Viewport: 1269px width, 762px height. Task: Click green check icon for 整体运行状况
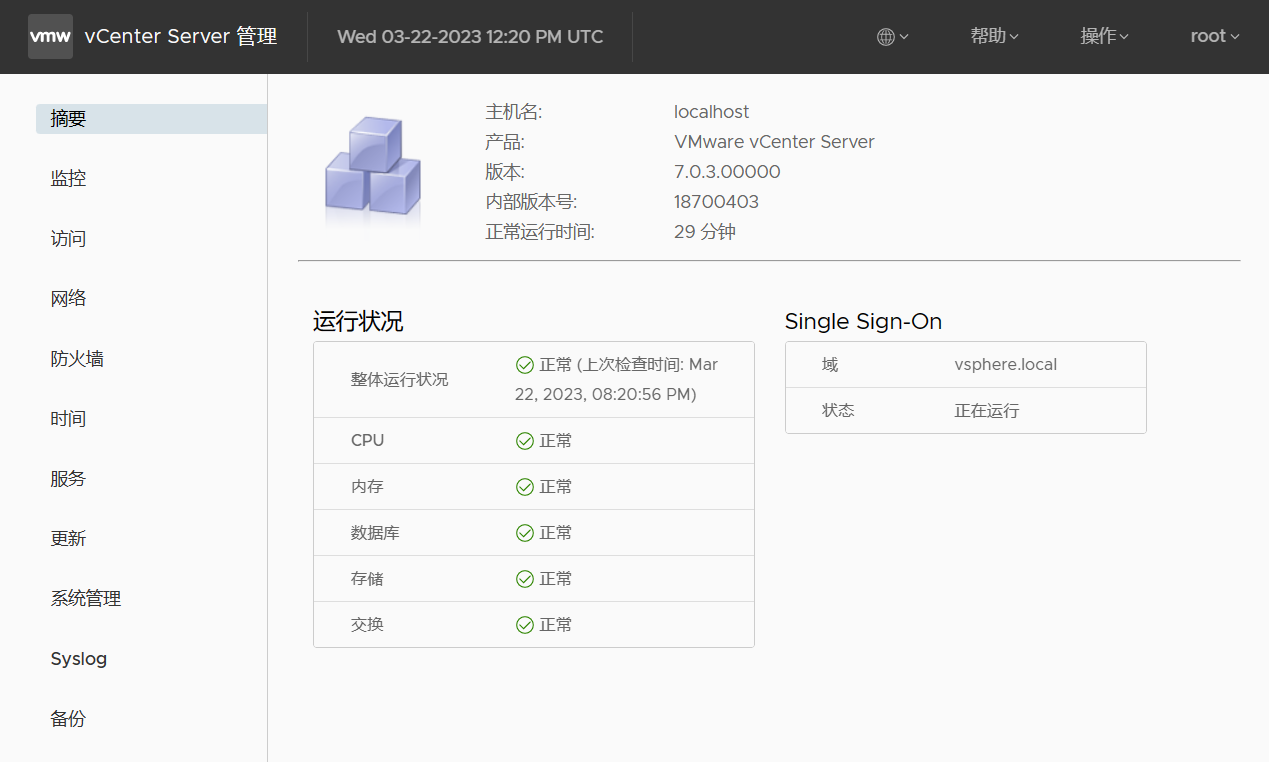524,365
